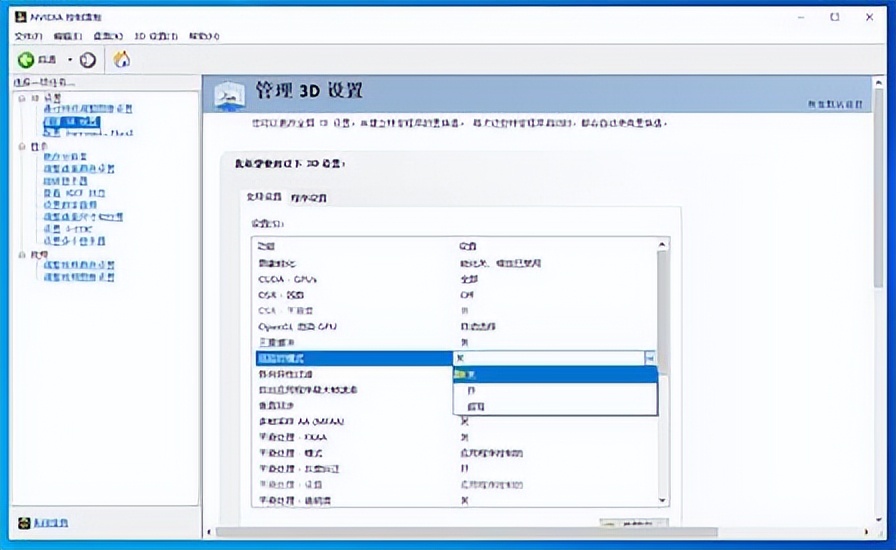Click the Restore button below settings list

[x=633, y=523]
